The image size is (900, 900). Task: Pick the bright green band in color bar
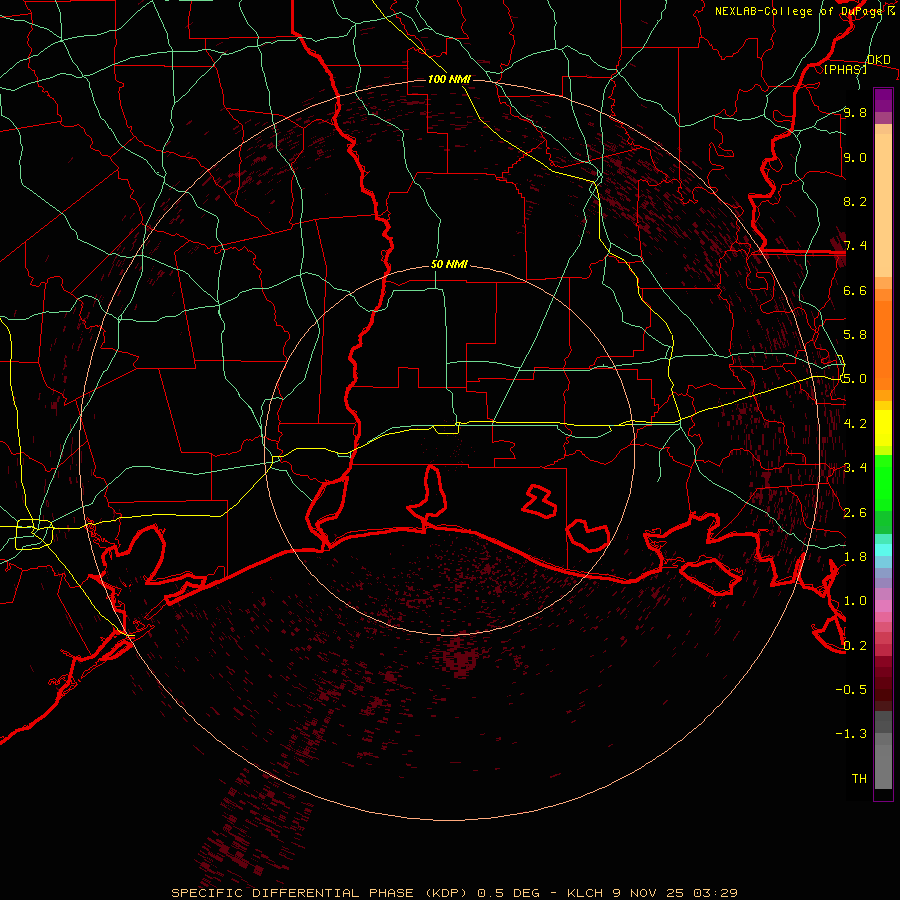(x=883, y=483)
